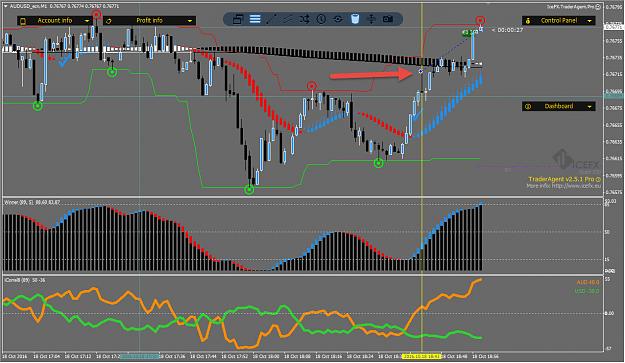
Task: Click the triangle beside AUDUSD title
Action: pos(6,6)
